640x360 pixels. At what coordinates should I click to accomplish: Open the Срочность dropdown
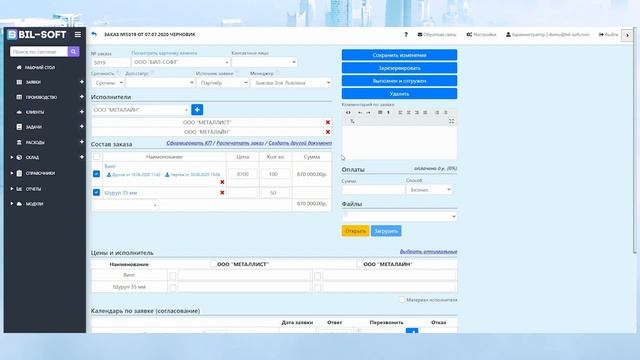(108, 83)
